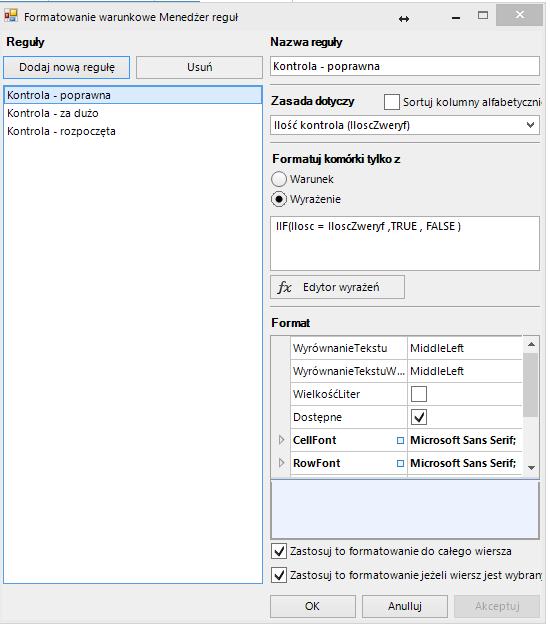Click scroll down arrow in Format grid
The image size is (550, 627).
coord(531,467)
